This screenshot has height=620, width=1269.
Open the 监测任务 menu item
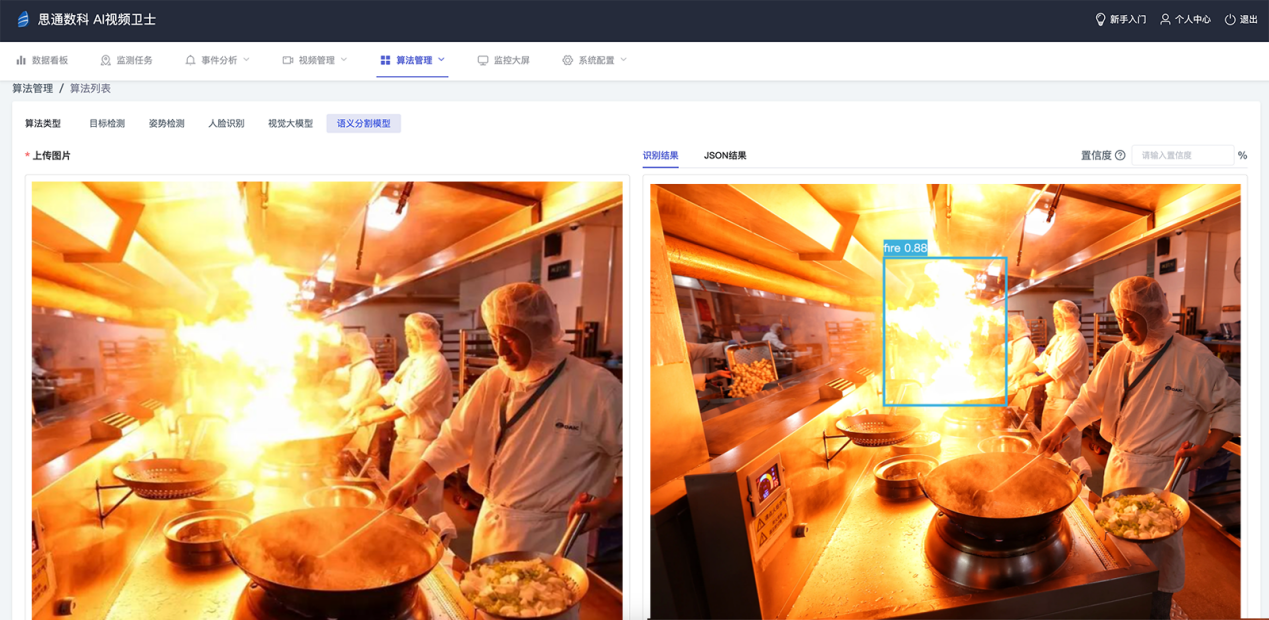click(126, 60)
